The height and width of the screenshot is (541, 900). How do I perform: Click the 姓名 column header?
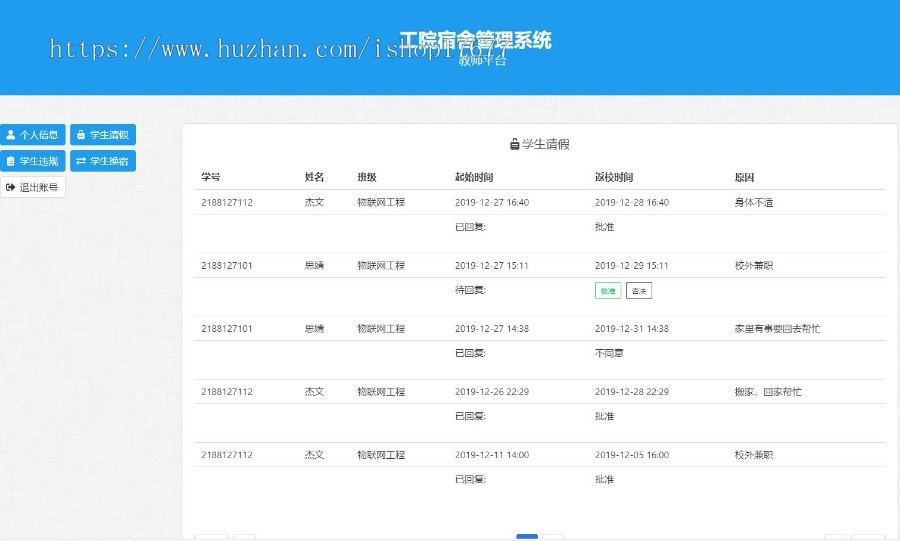click(x=314, y=177)
